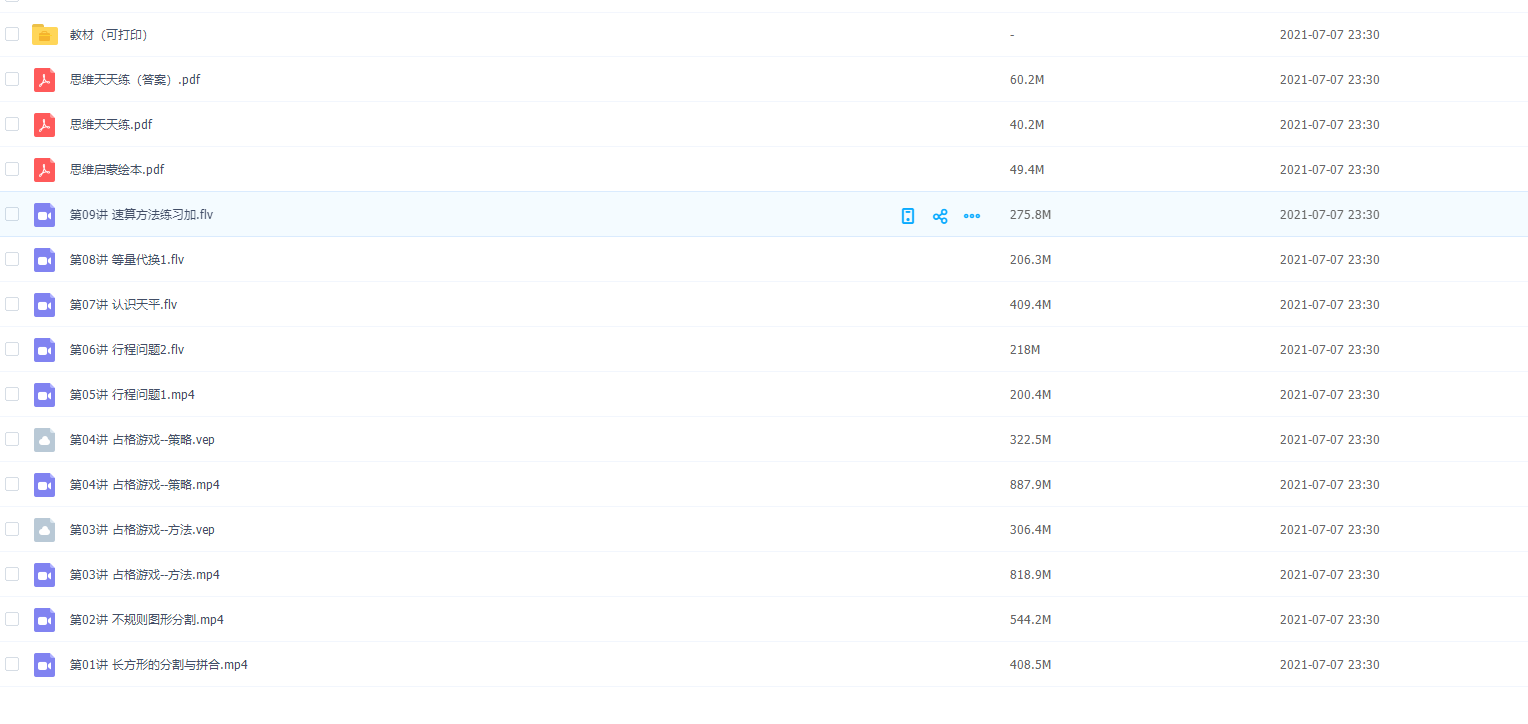Image resolution: width=1528 pixels, height=724 pixels.
Task: Open the 教材(可打印) folder name
Action: 109,35
